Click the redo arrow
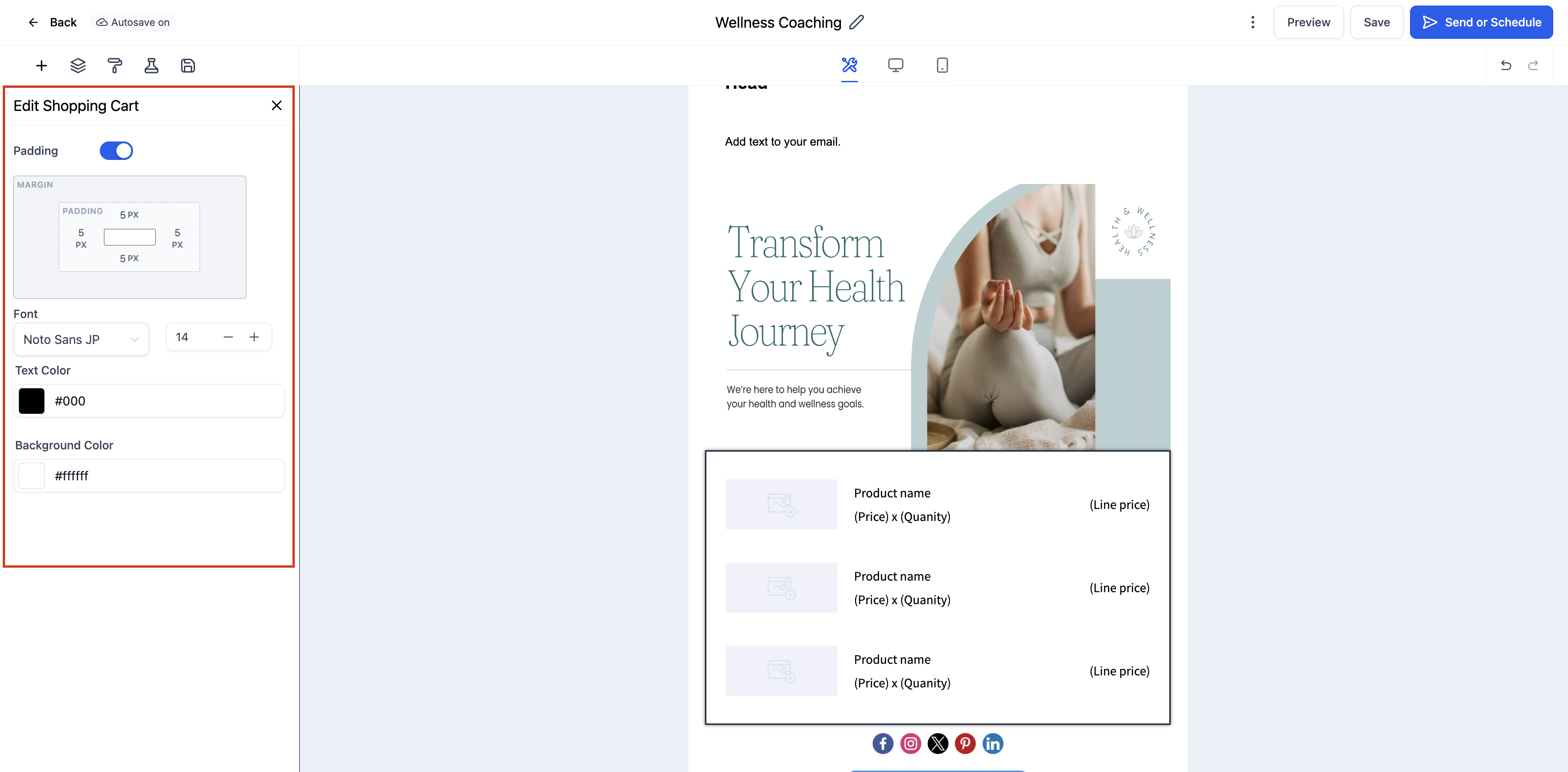The width and height of the screenshot is (1568, 772). click(1533, 65)
